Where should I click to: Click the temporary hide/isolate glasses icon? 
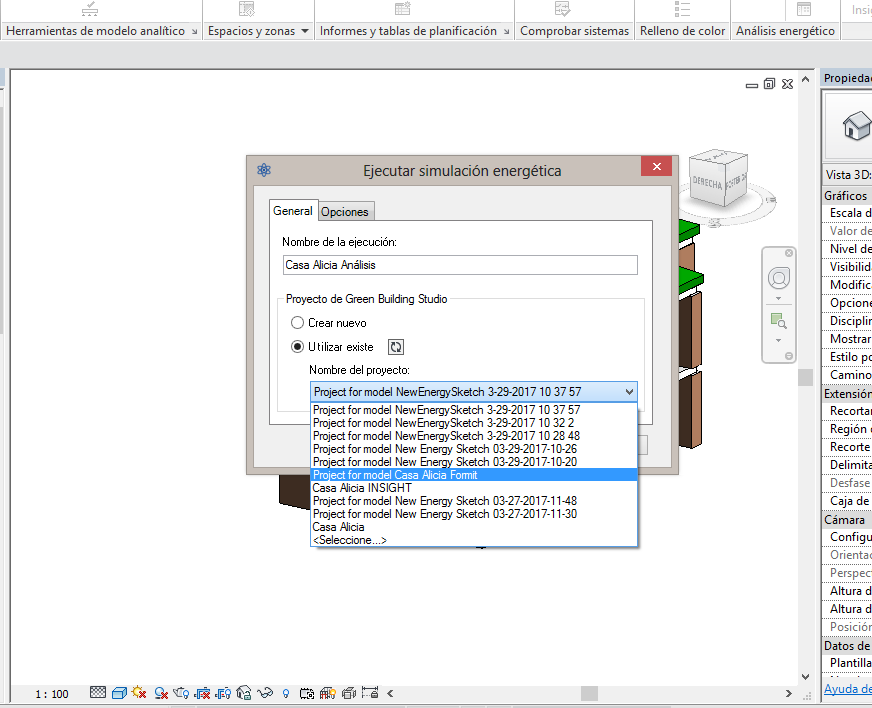tap(265, 693)
